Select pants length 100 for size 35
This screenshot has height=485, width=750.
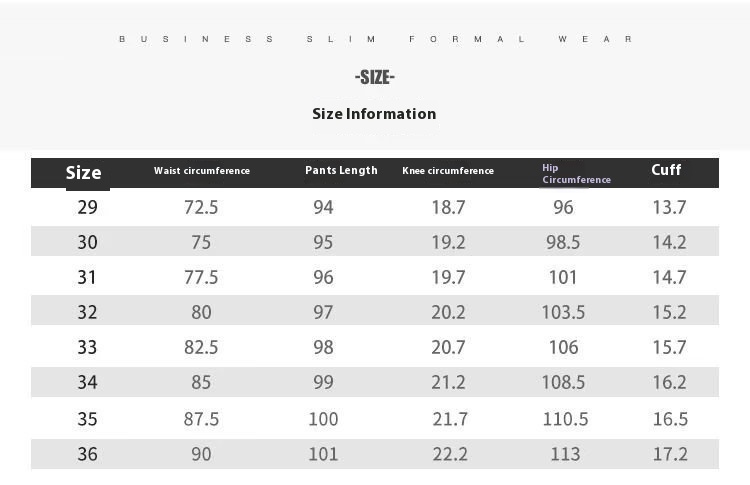(x=323, y=419)
